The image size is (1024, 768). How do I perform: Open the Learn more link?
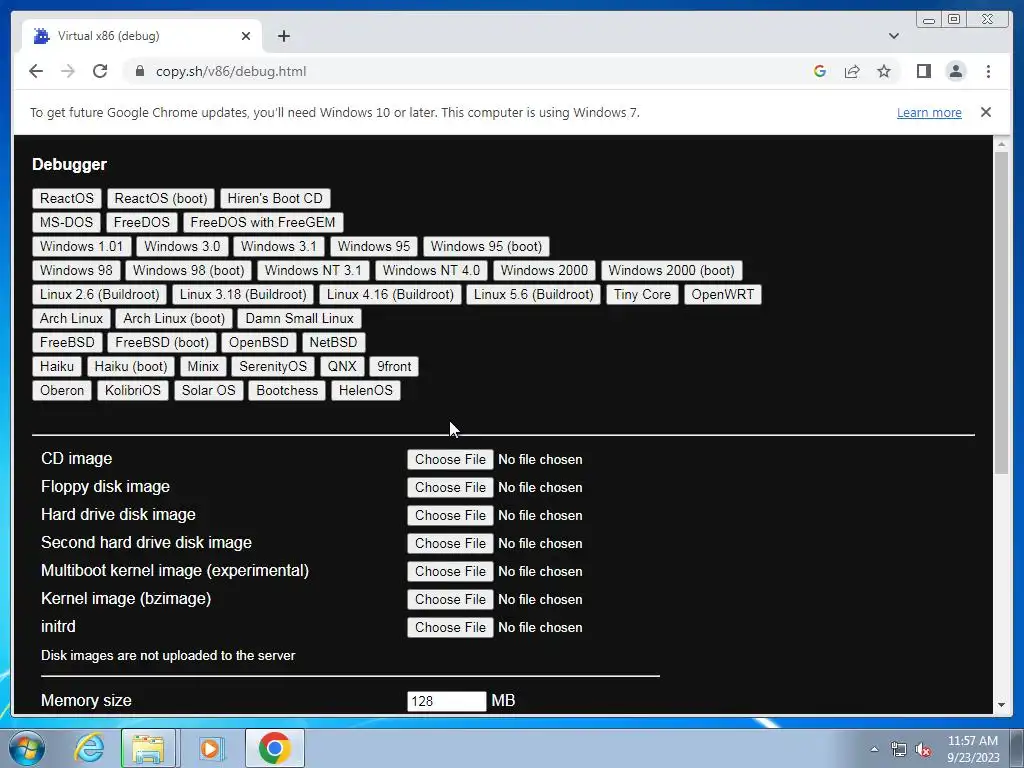tap(929, 112)
